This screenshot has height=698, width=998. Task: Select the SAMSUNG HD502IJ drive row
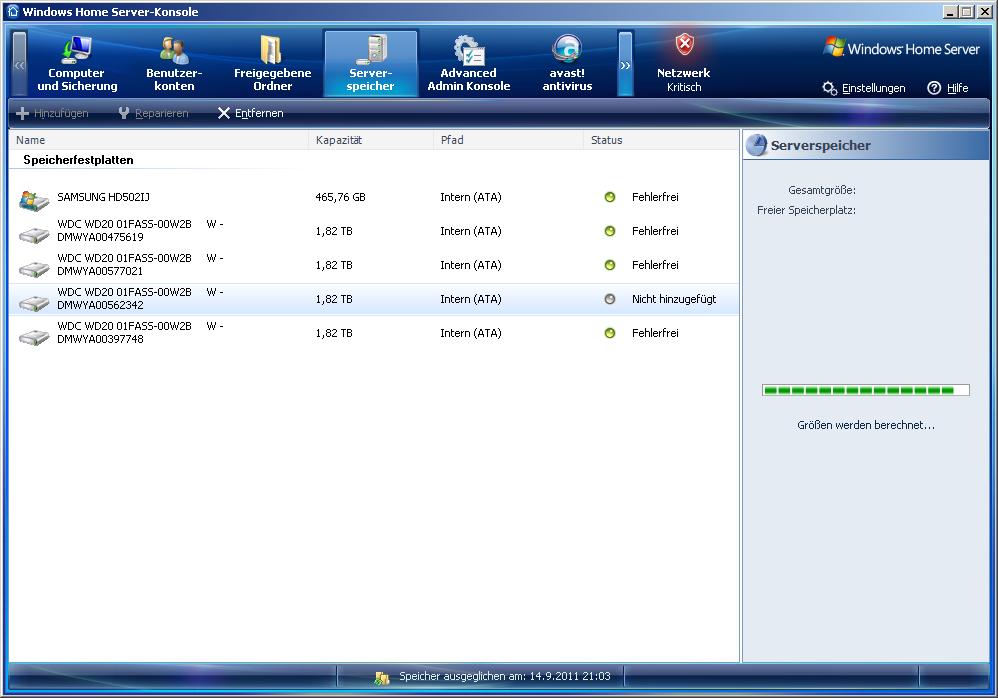(374, 197)
